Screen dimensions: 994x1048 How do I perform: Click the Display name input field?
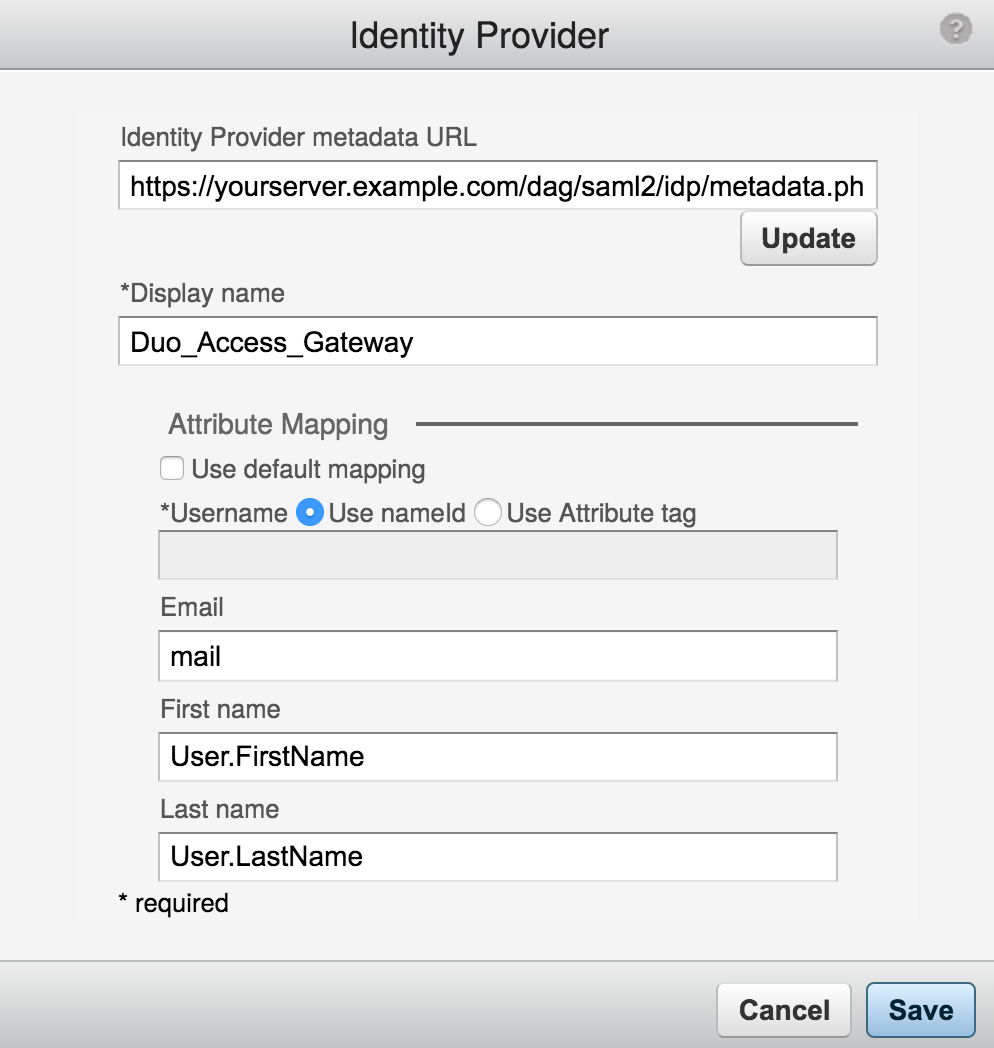coord(497,341)
